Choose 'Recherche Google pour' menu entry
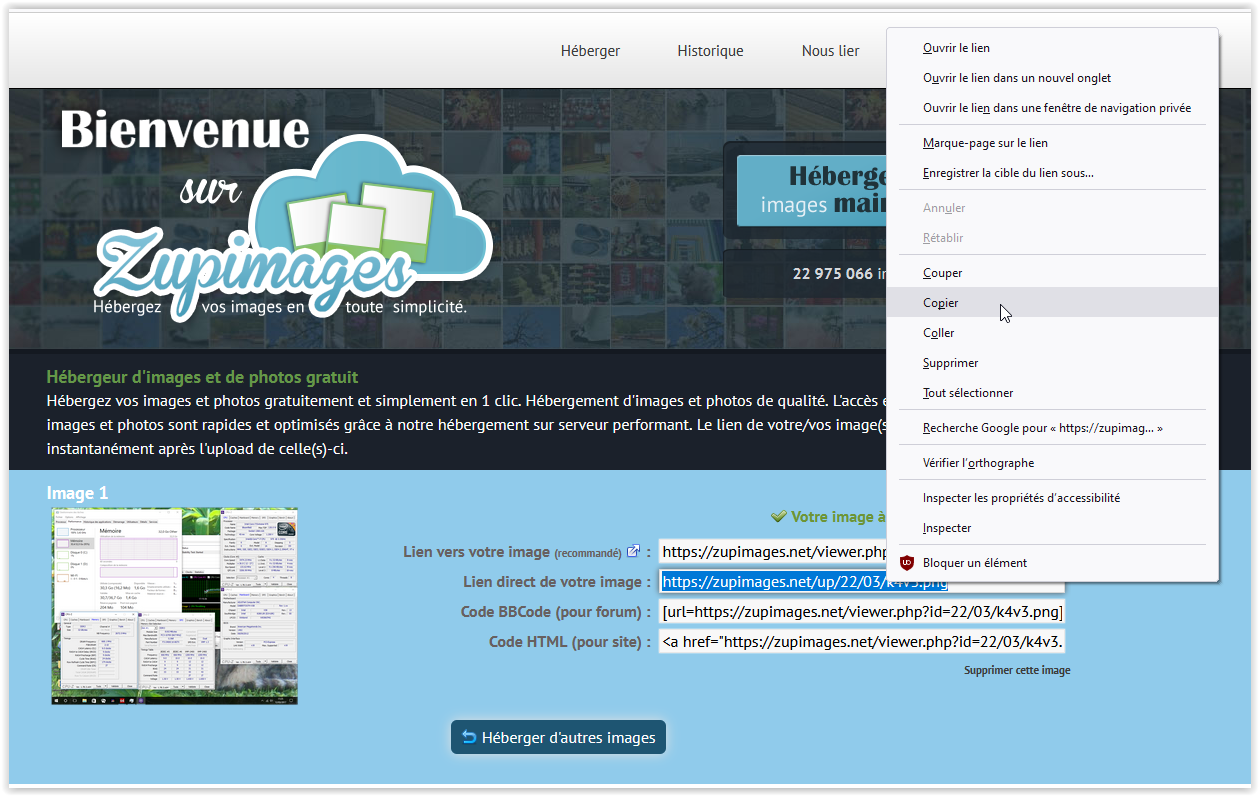Viewport: 1259px width, 796px height. pos(1052,428)
